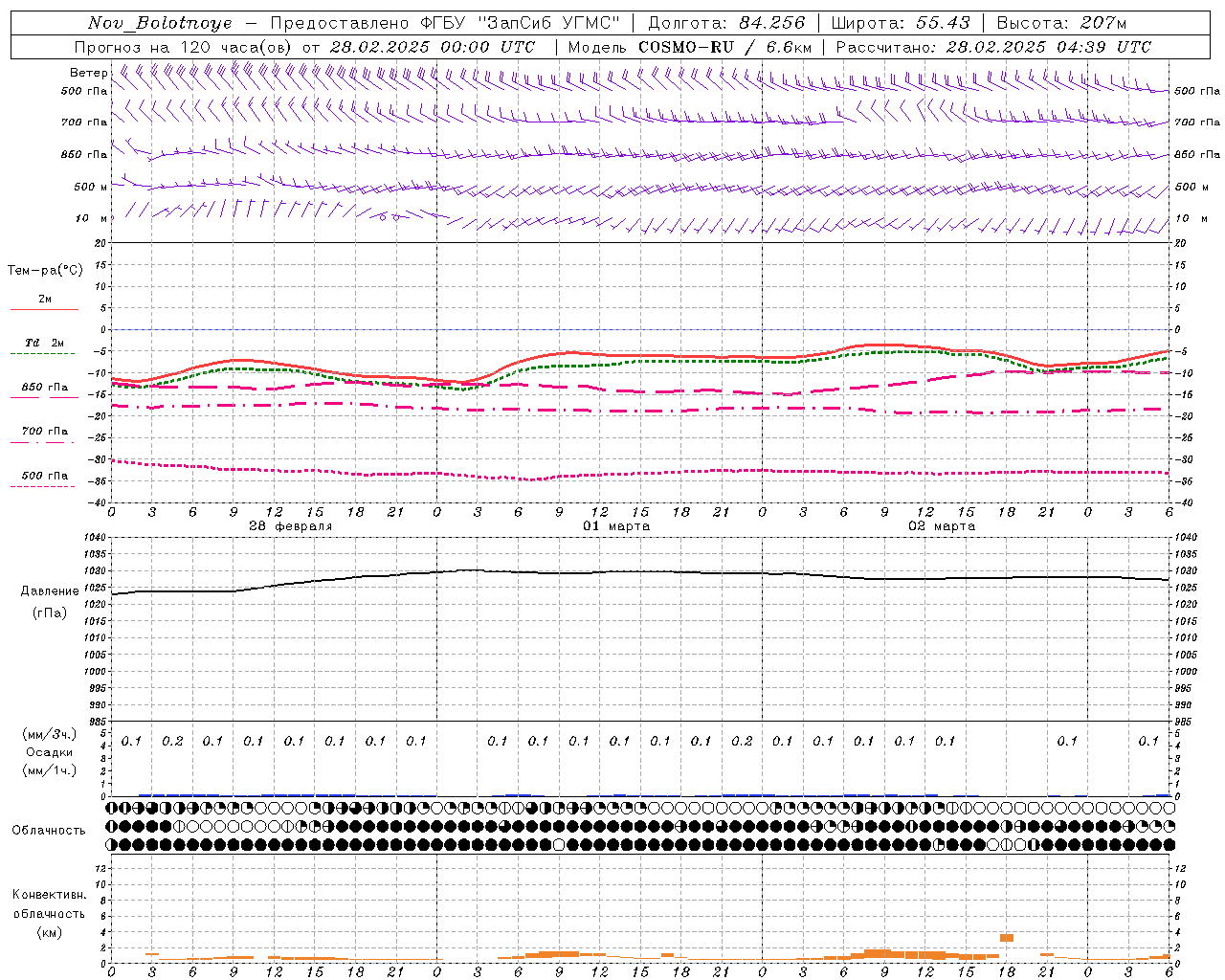The image size is (1225, 980).
Task: Click the Облачность cloud cover label
Action: click(49, 831)
